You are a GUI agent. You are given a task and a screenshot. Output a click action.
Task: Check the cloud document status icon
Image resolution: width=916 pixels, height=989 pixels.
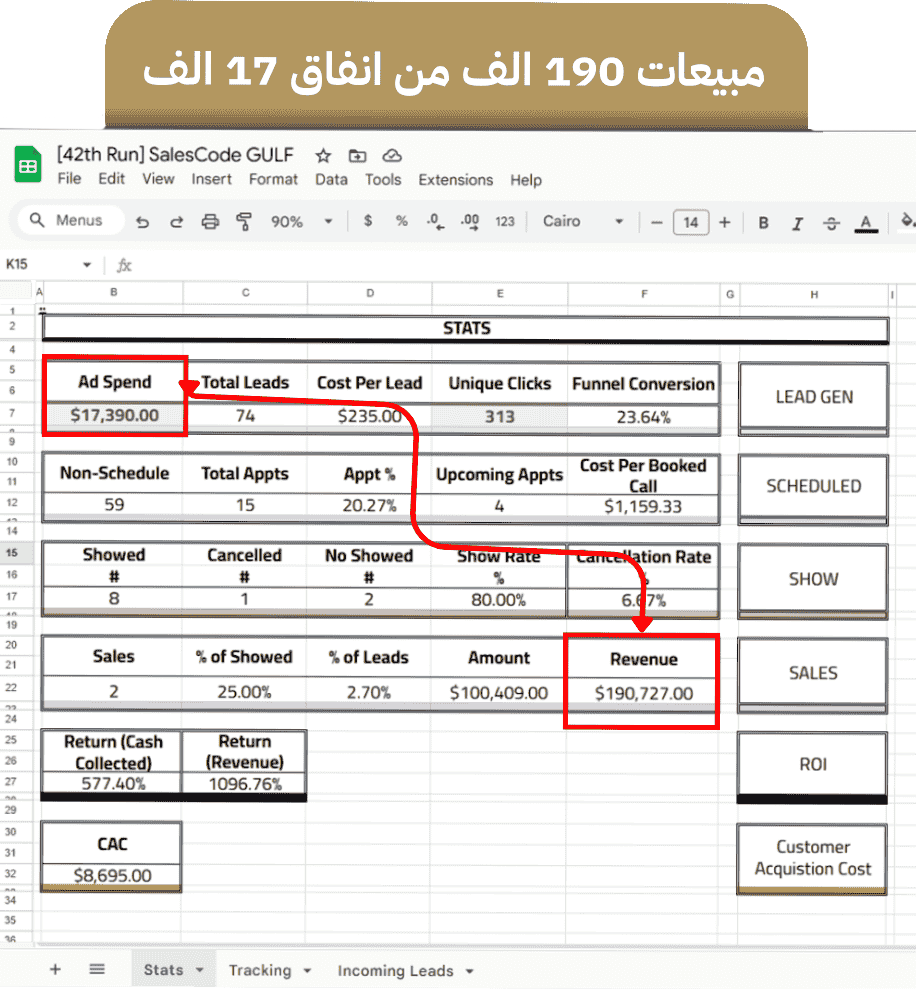(x=392, y=156)
